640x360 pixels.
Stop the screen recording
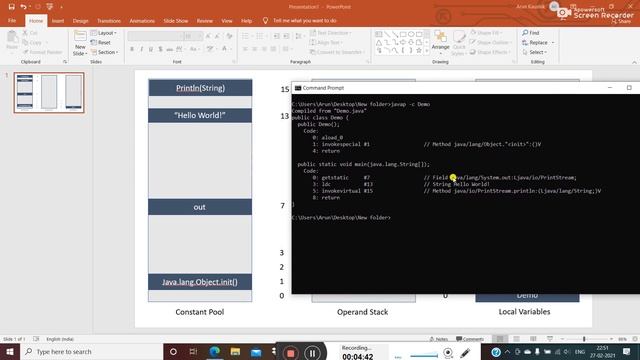290,353
